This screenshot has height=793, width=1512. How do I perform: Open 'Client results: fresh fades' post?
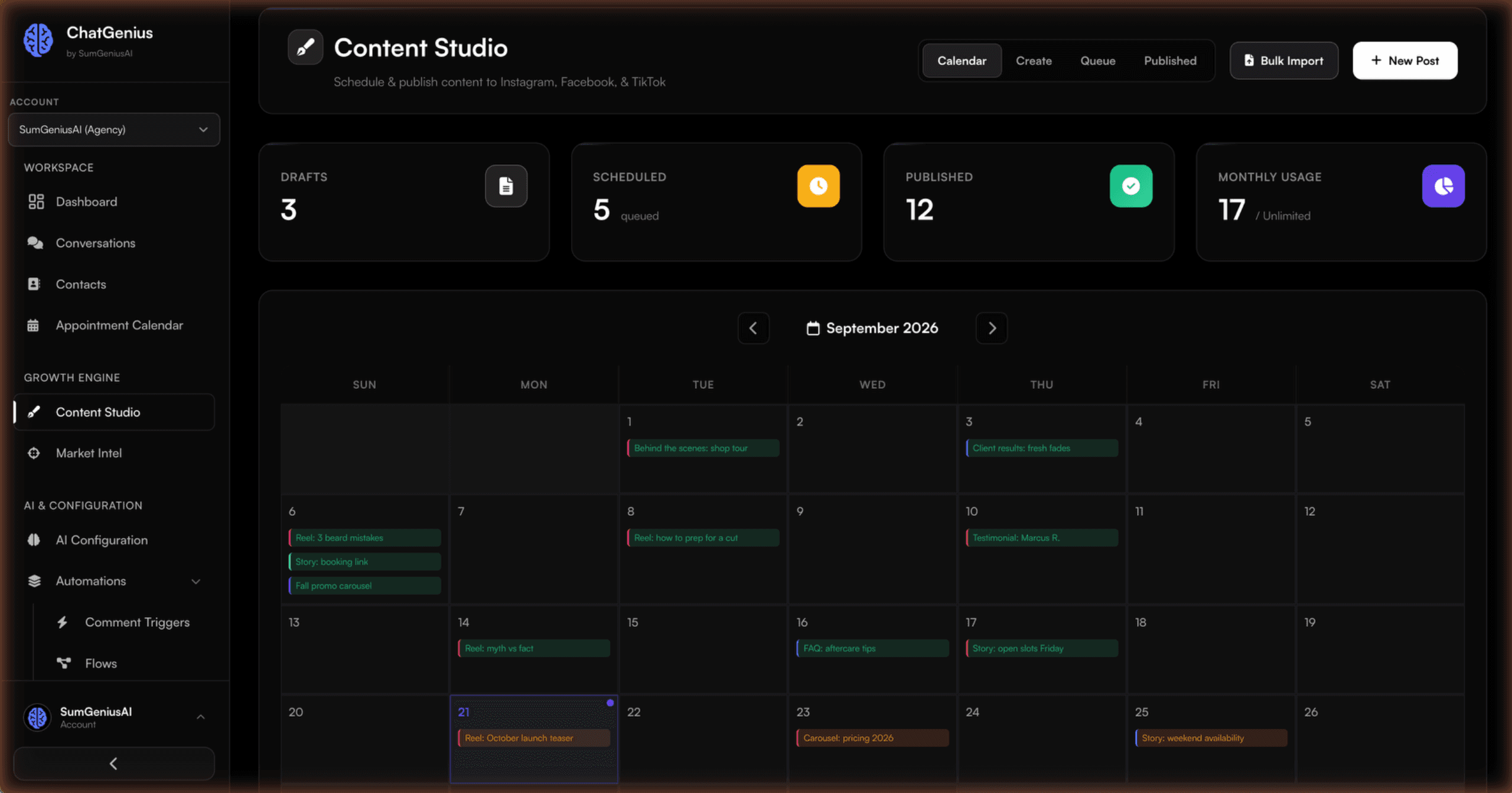(x=1042, y=448)
